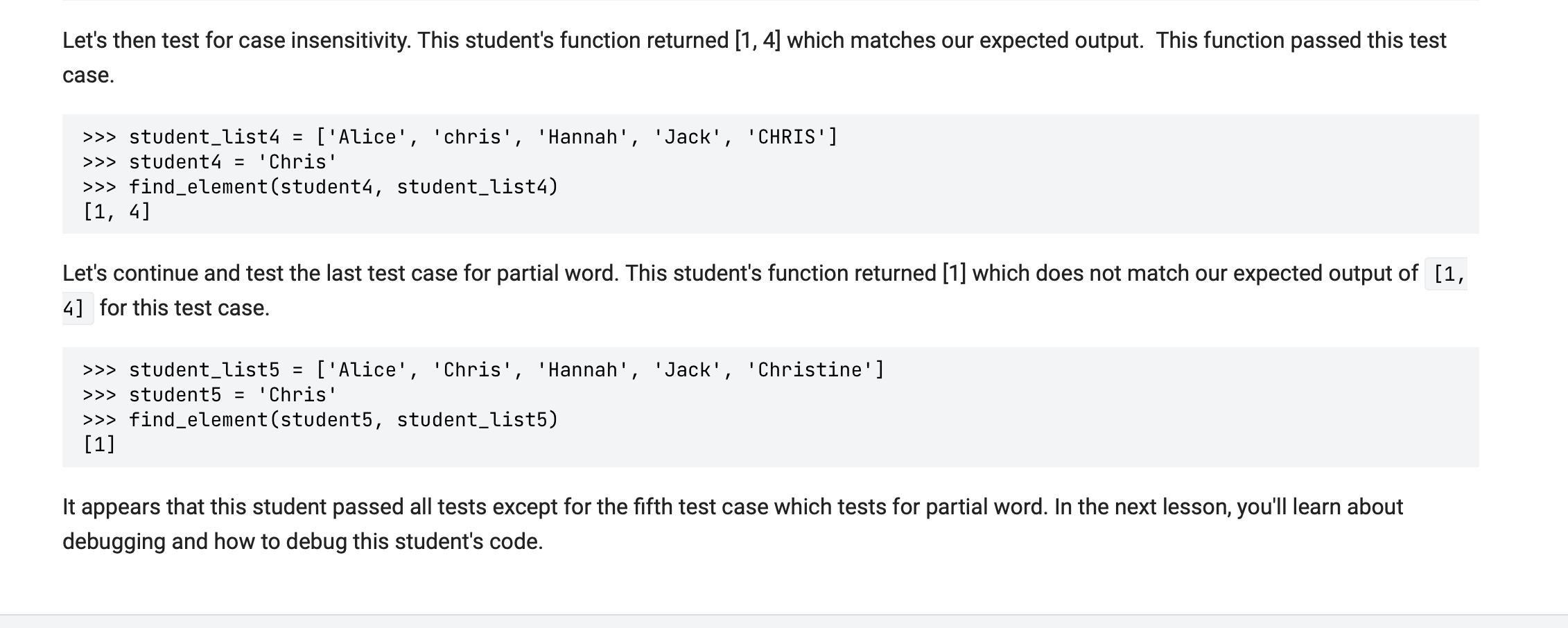Click the lowercase 'chris' string in student_list4

pos(472,137)
